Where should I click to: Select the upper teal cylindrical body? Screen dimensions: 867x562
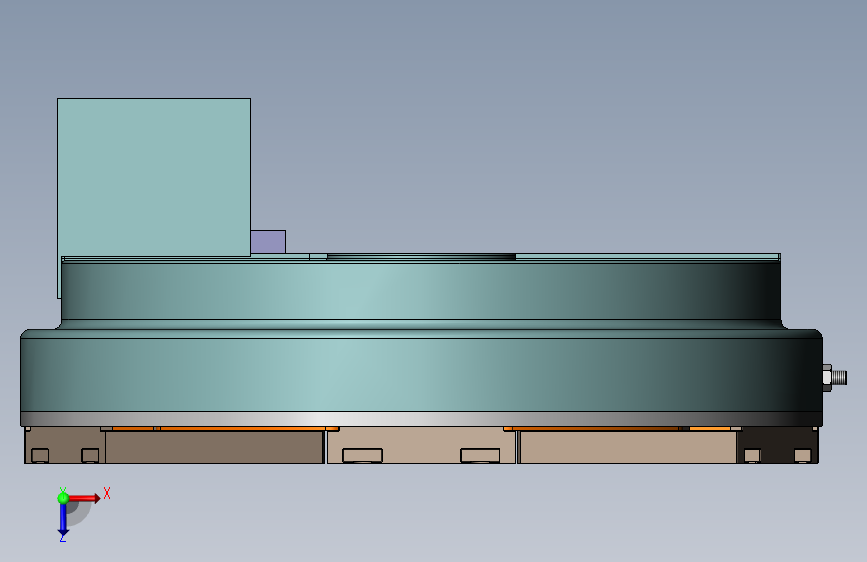(x=421, y=292)
